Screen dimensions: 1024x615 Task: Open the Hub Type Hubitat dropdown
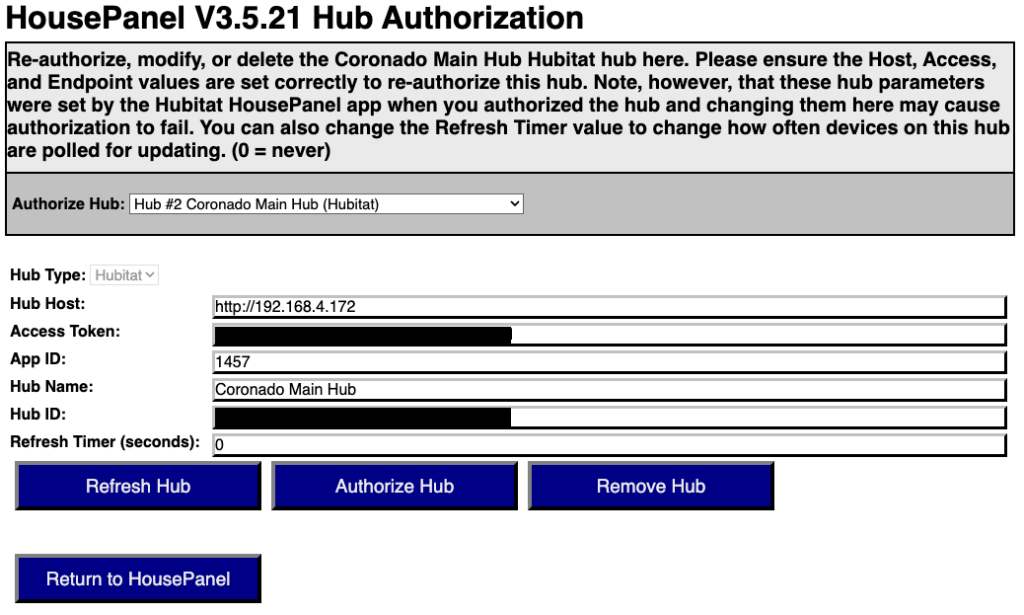(125, 275)
